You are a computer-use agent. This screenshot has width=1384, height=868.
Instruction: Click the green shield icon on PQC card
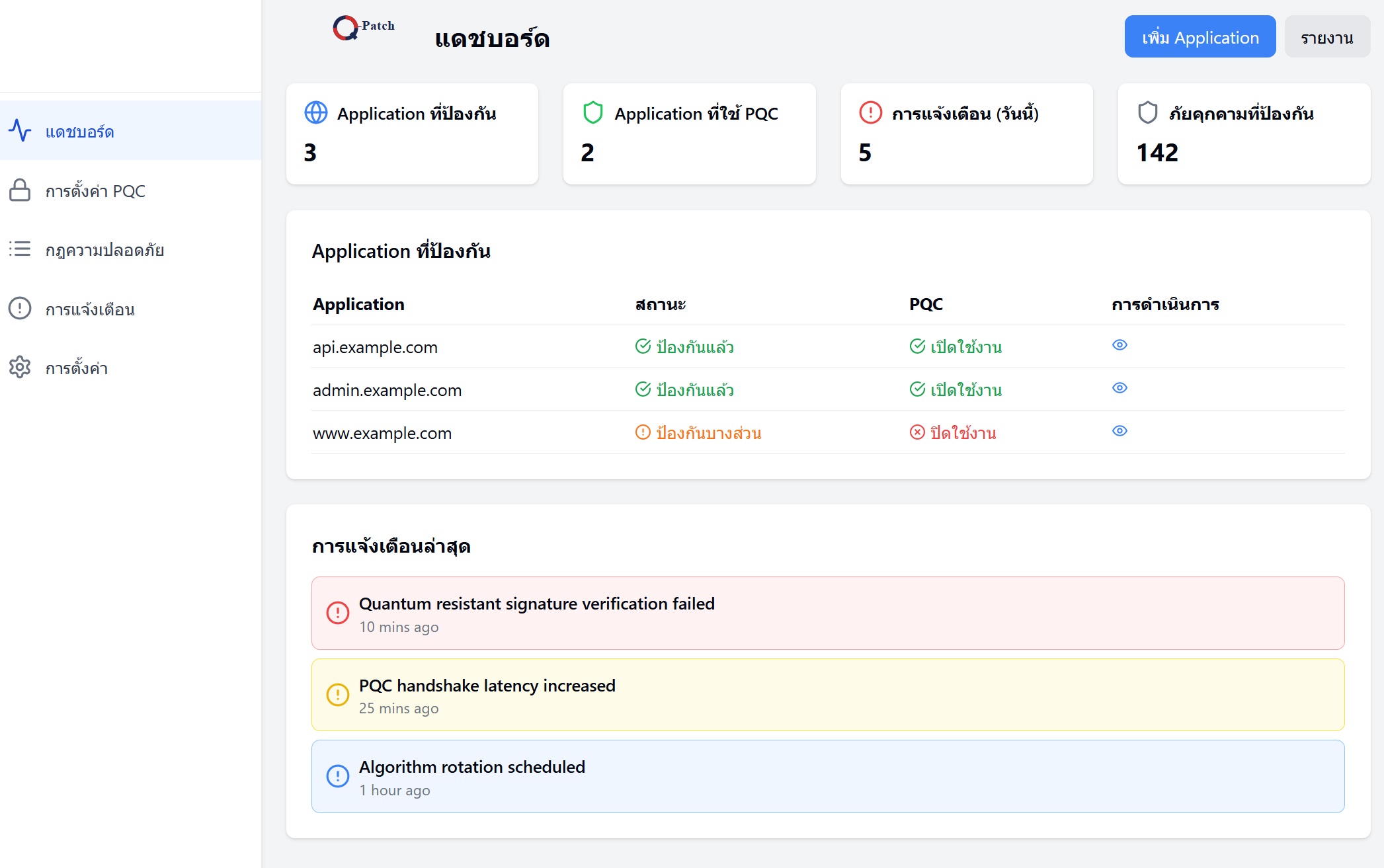(592, 113)
